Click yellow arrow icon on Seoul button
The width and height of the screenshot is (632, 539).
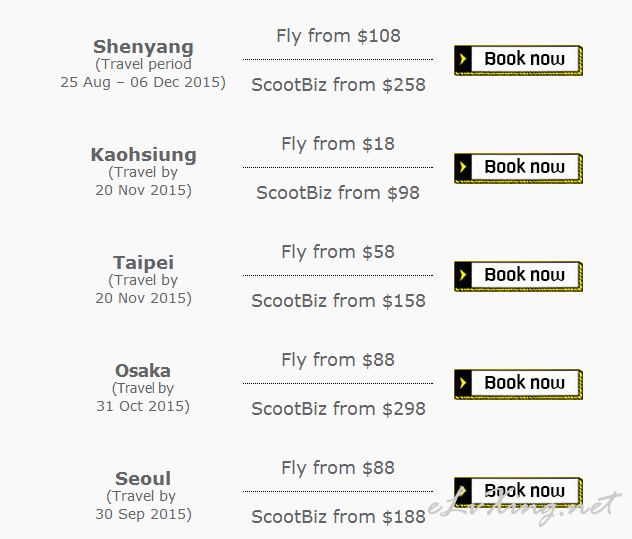pos(463,491)
